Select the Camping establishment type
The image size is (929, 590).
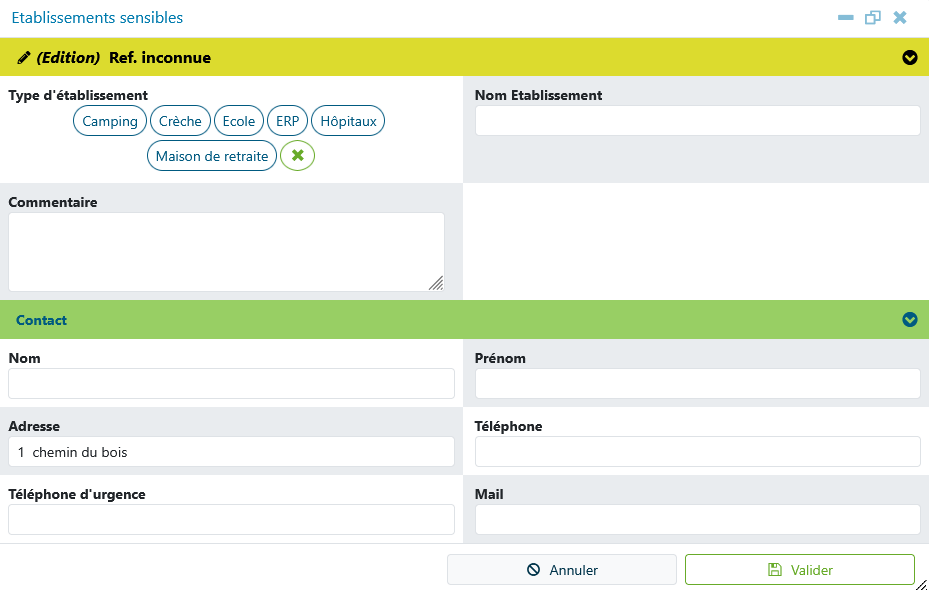click(110, 121)
